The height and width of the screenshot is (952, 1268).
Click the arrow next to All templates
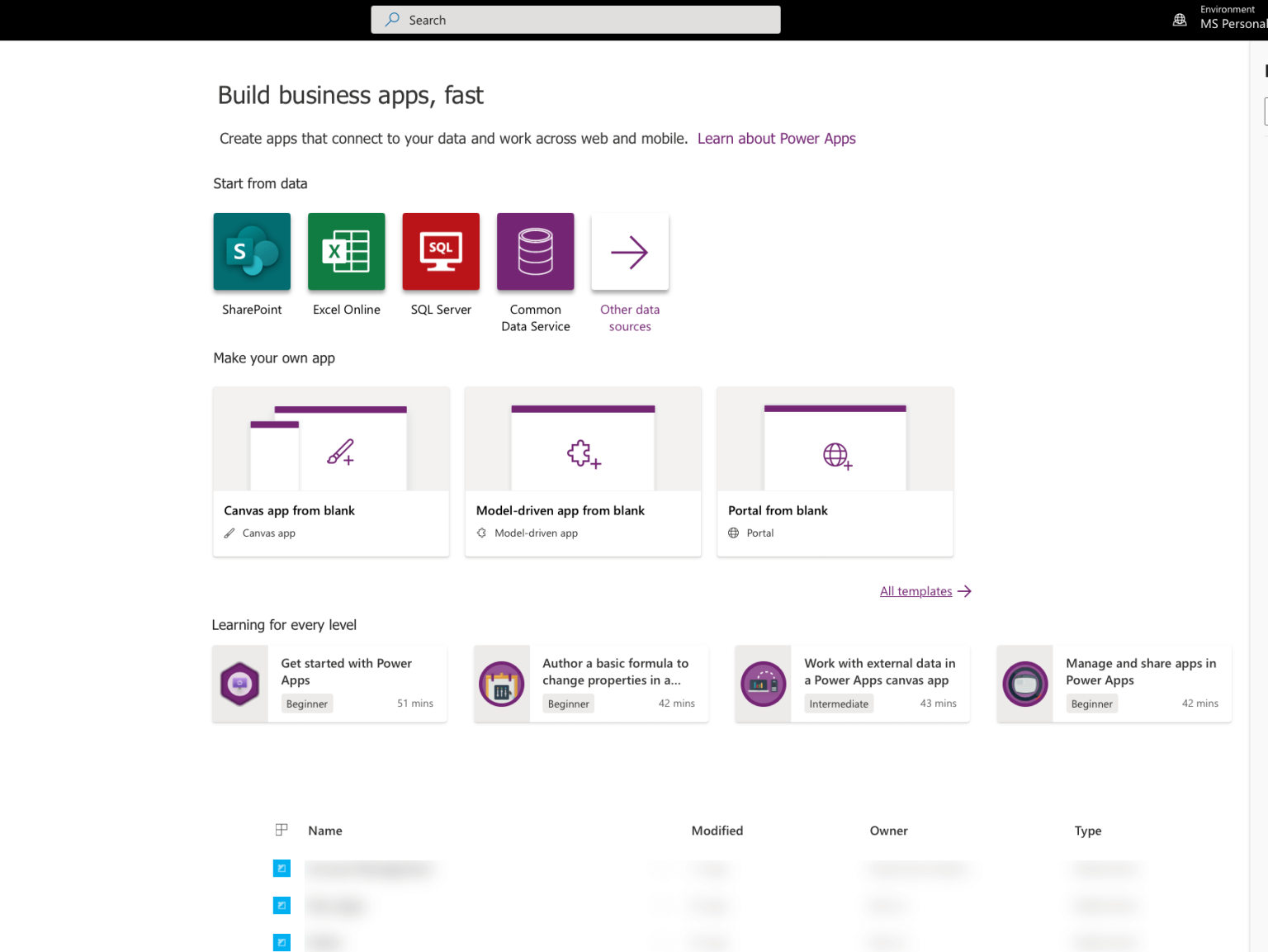pyautogui.click(x=964, y=591)
